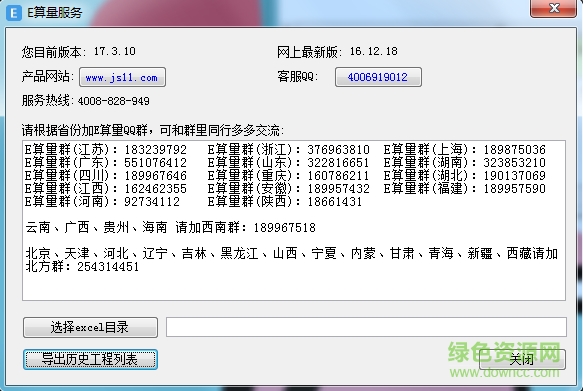Close the E算量服务 window with X
This screenshot has width=583, height=391.
click(x=553, y=8)
